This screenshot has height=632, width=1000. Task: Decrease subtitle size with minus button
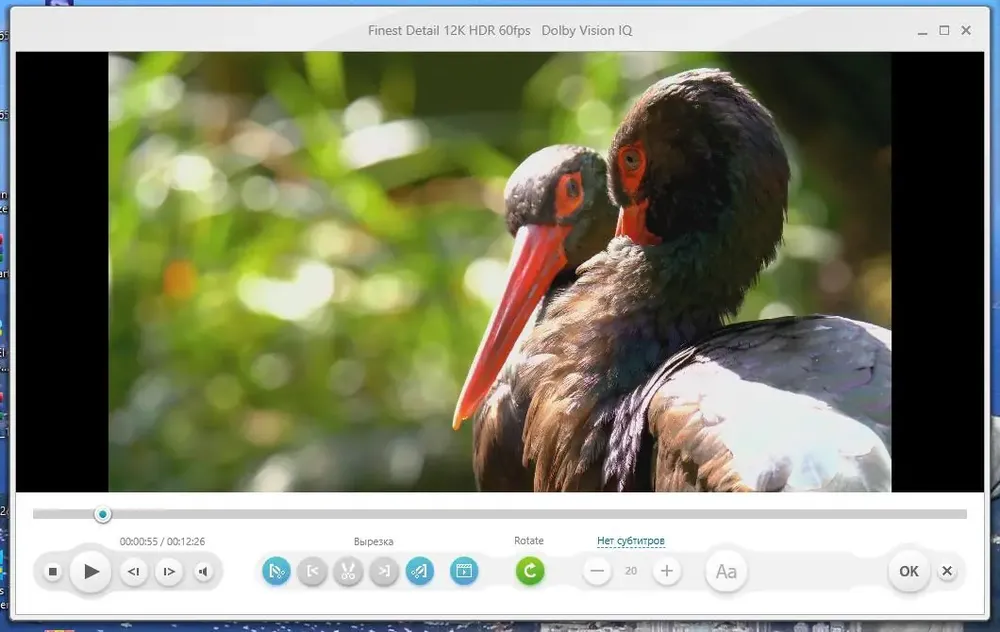pyautogui.click(x=598, y=571)
